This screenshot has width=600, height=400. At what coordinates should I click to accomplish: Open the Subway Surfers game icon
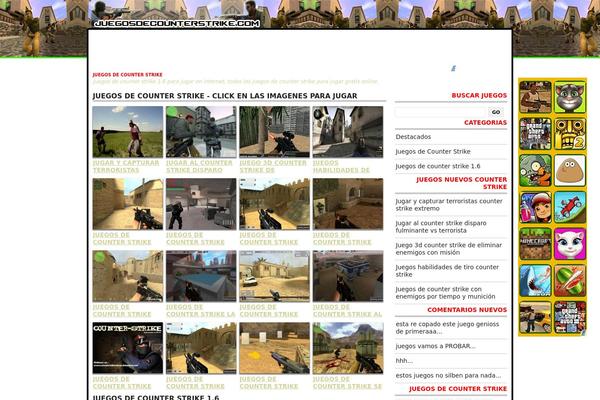[535, 207]
